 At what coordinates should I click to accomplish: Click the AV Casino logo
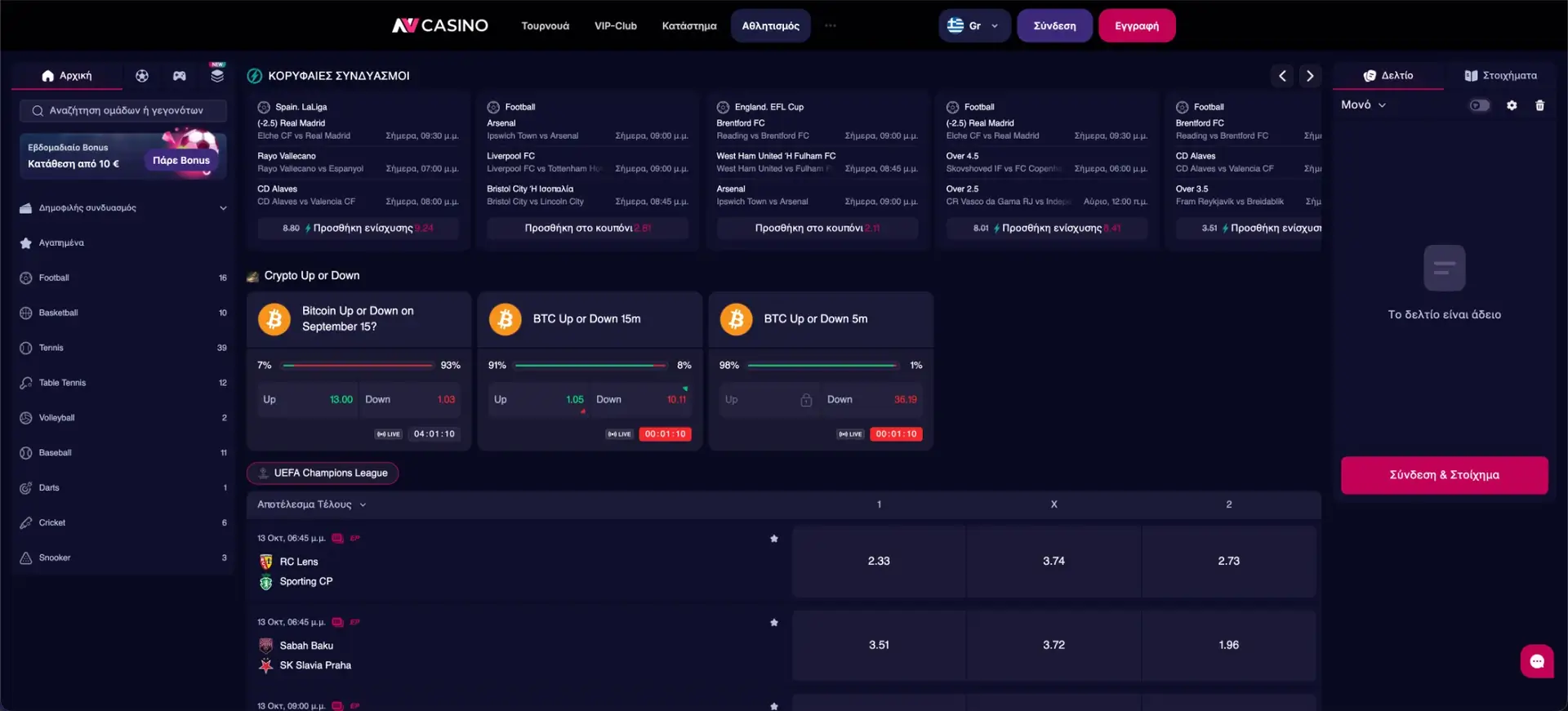pos(440,25)
